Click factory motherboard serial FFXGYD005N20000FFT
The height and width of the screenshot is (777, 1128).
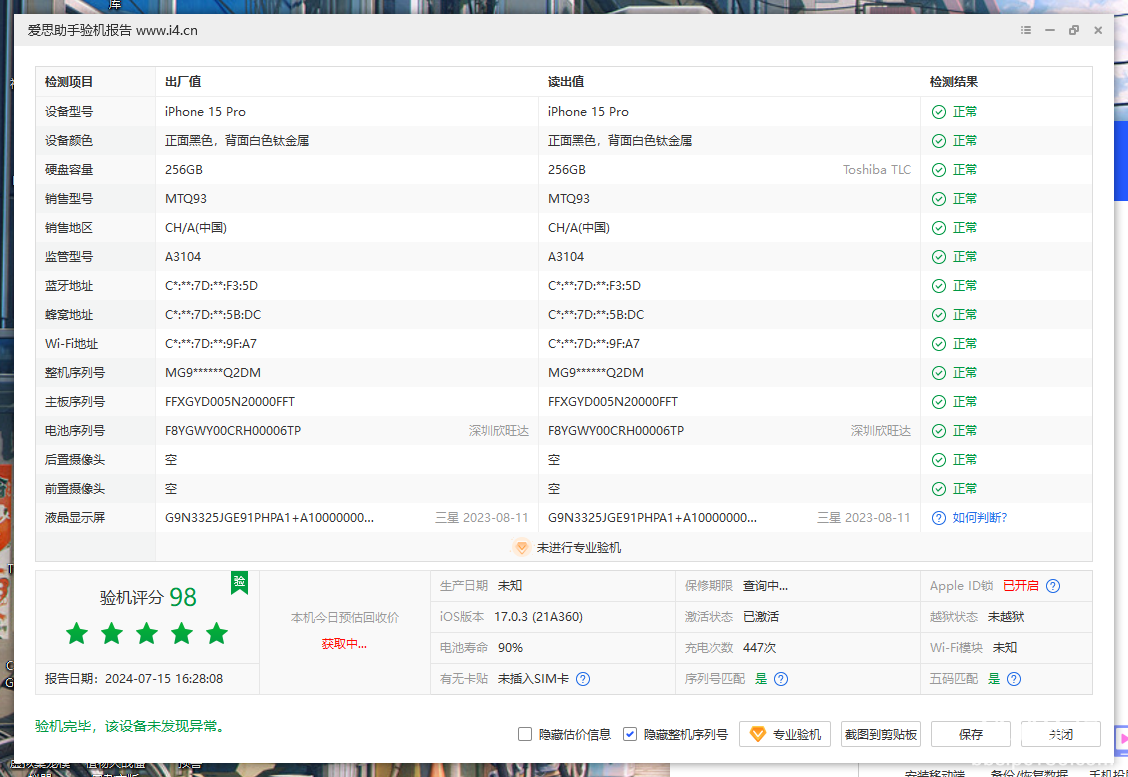coord(230,401)
